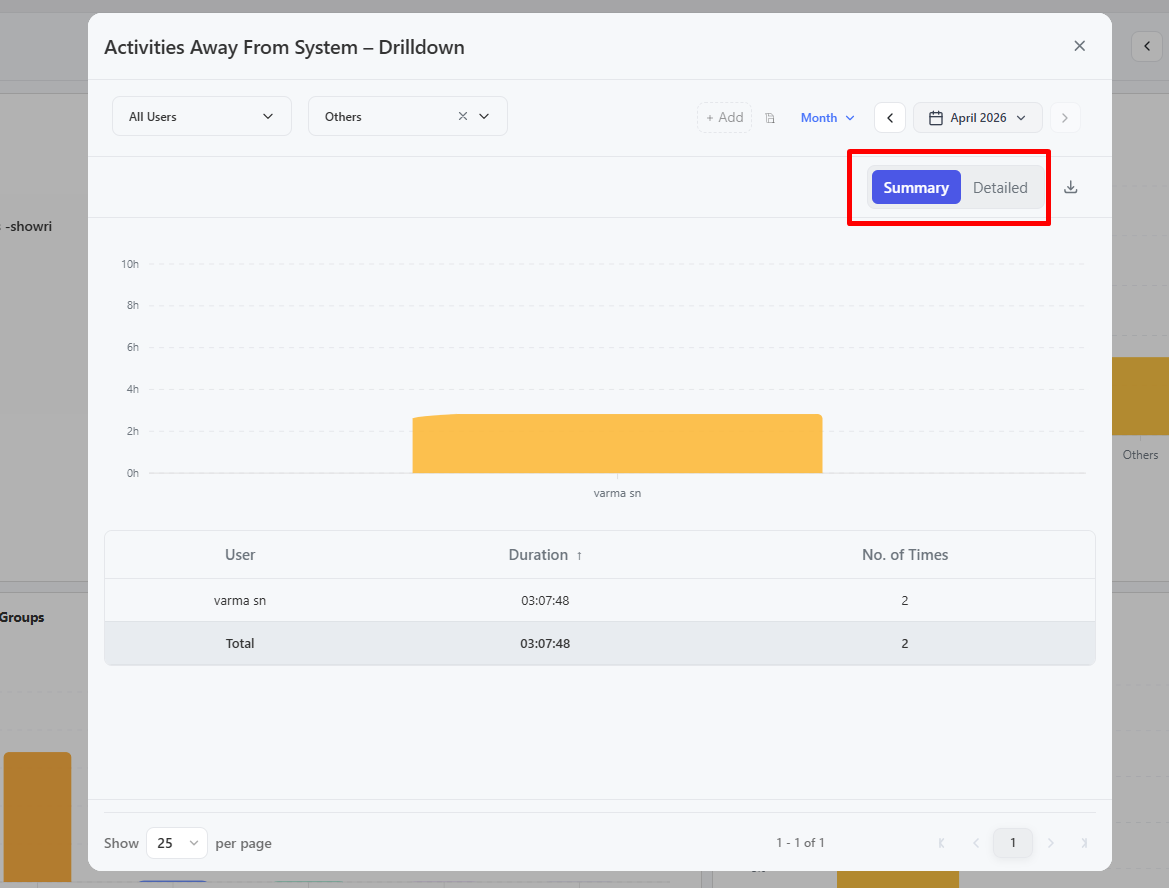Open the 25 per page dropdown
Image resolution: width=1169 pixels, height=888 pixels.
click(177, 843)
